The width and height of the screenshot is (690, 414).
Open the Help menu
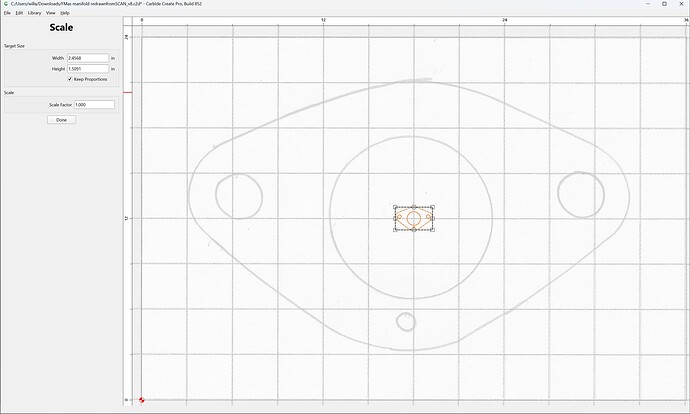click(x=65, y=13)
